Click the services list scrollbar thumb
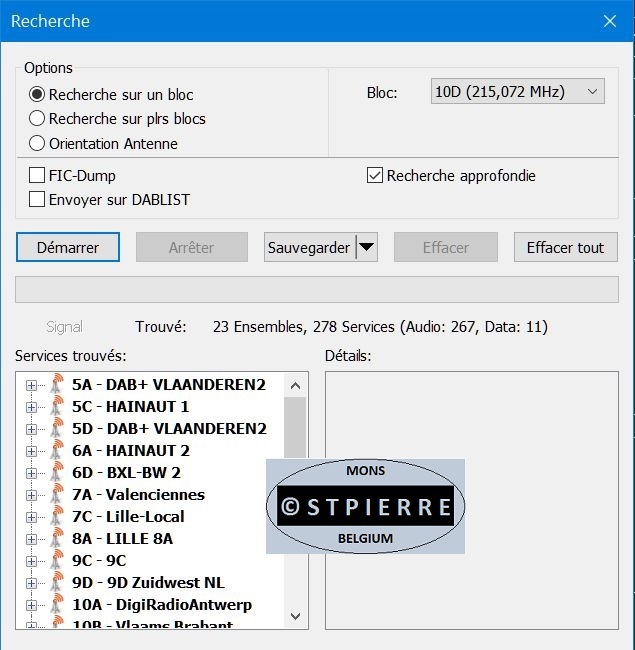 [296, 427]
